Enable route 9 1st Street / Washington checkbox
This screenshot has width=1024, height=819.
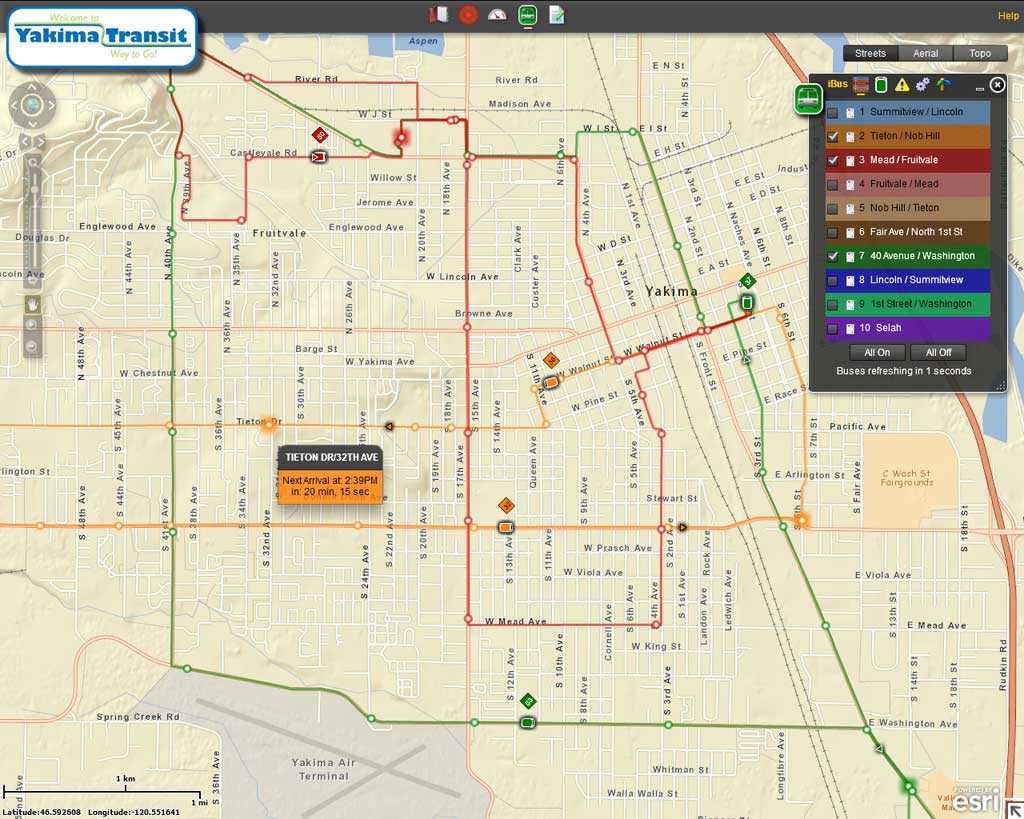(x=833, y=304)
